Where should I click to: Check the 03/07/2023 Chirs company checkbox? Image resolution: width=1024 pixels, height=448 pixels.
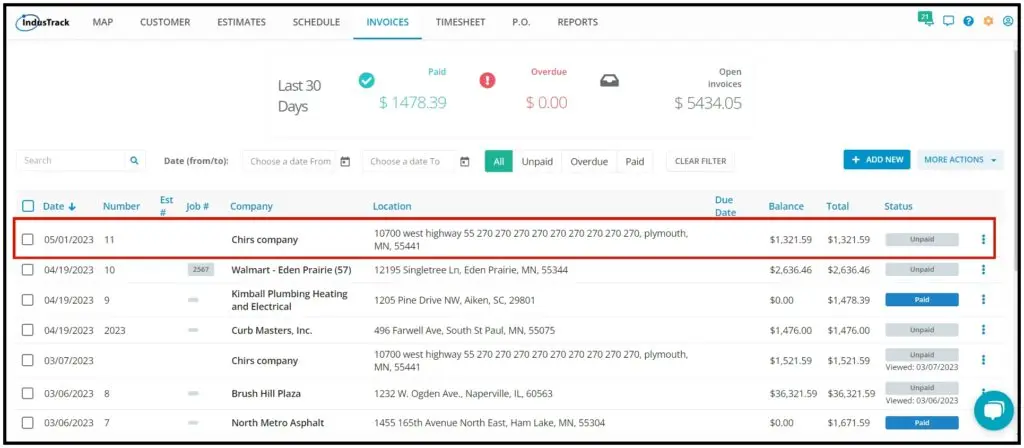point(27,360)
